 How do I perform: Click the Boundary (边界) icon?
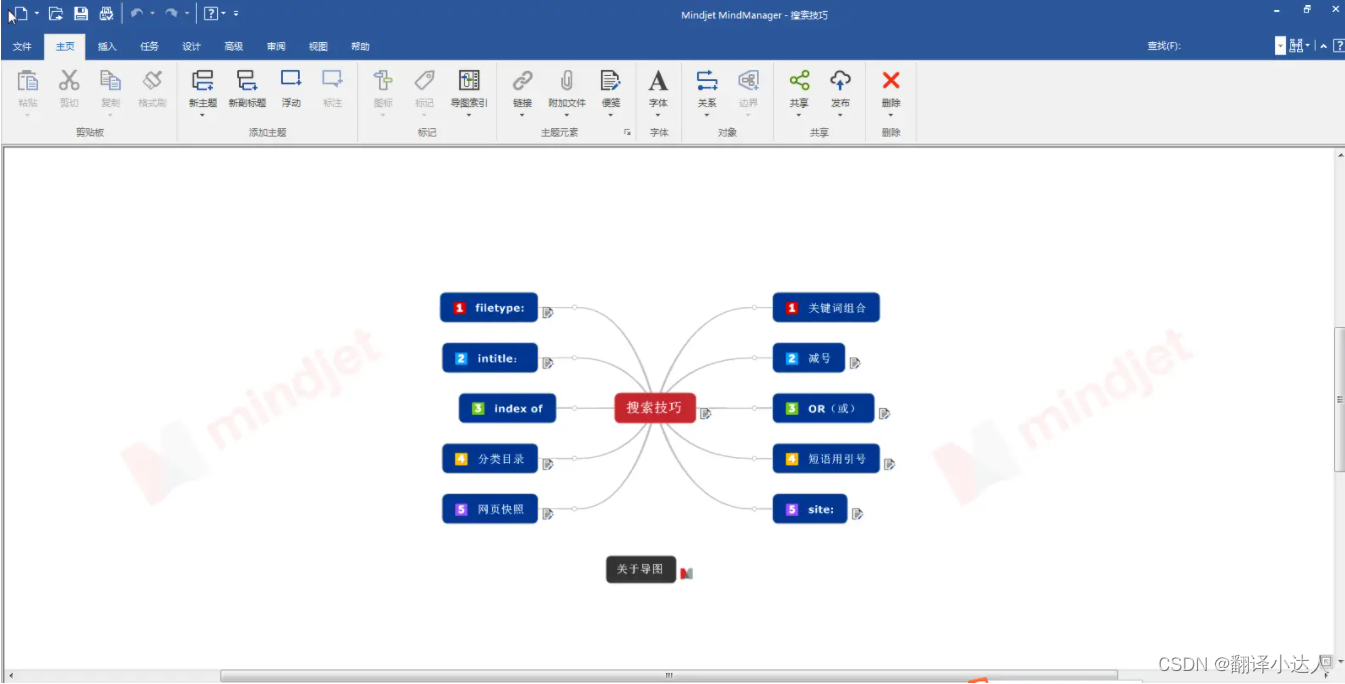[748, 81]
